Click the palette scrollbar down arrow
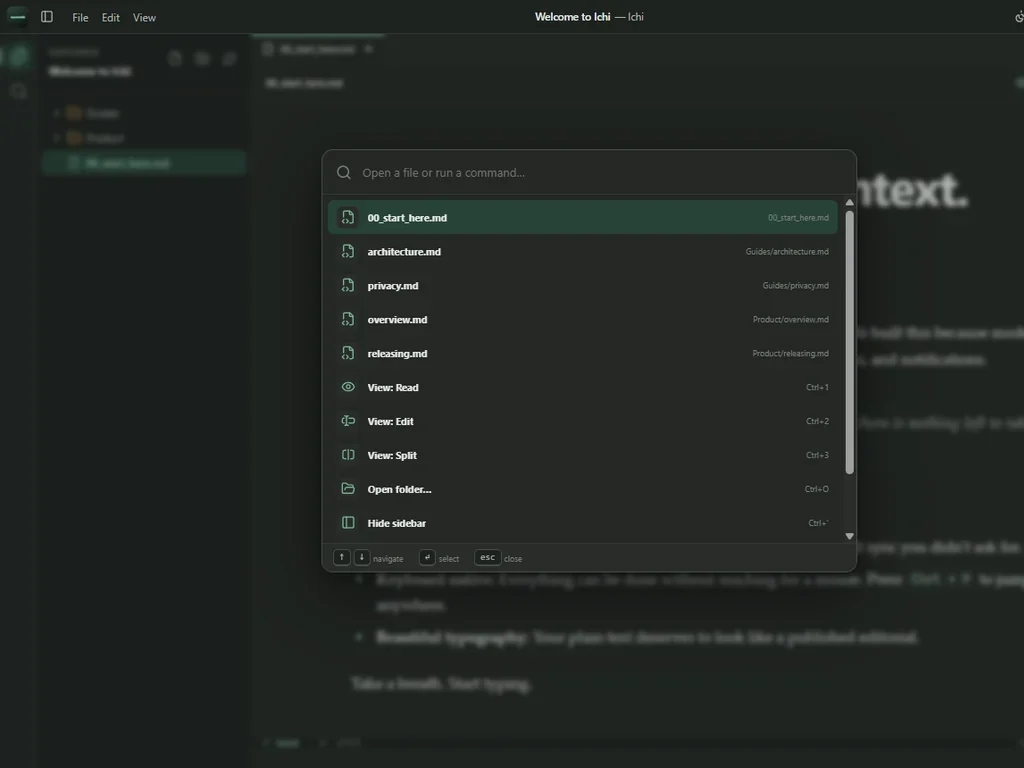1024x768 pixels. pos(850,536)
